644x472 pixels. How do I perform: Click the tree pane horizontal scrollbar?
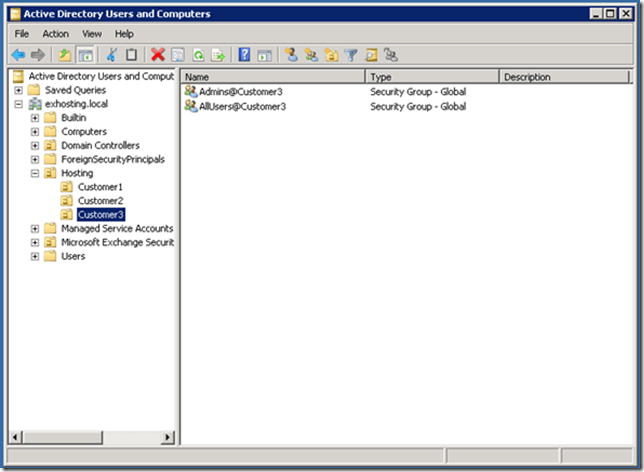(90, 437)
